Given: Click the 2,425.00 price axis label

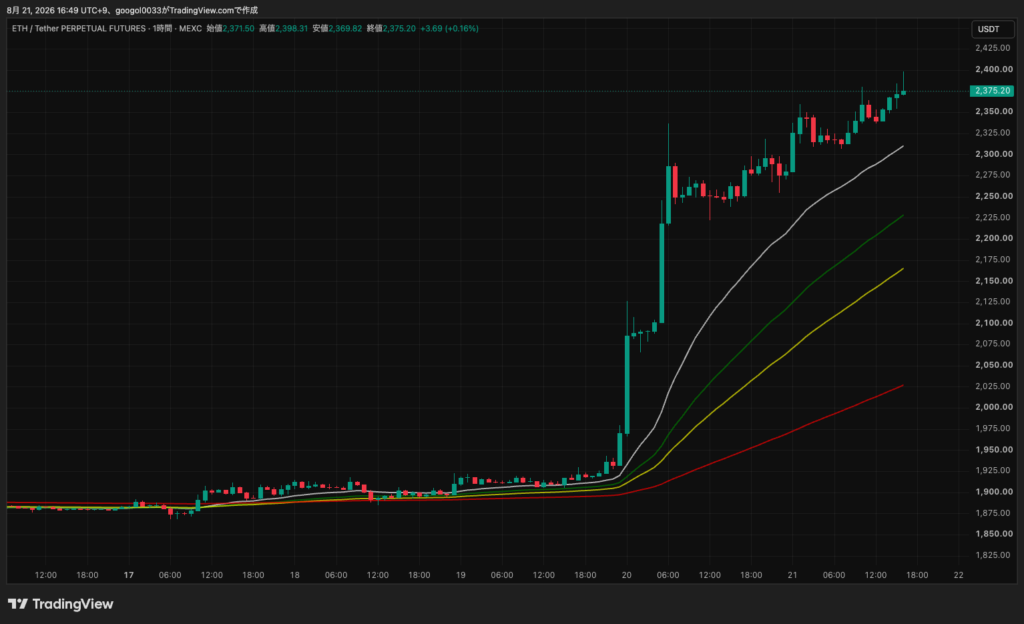Looking at the screenshot, I should tap(993, 48).
